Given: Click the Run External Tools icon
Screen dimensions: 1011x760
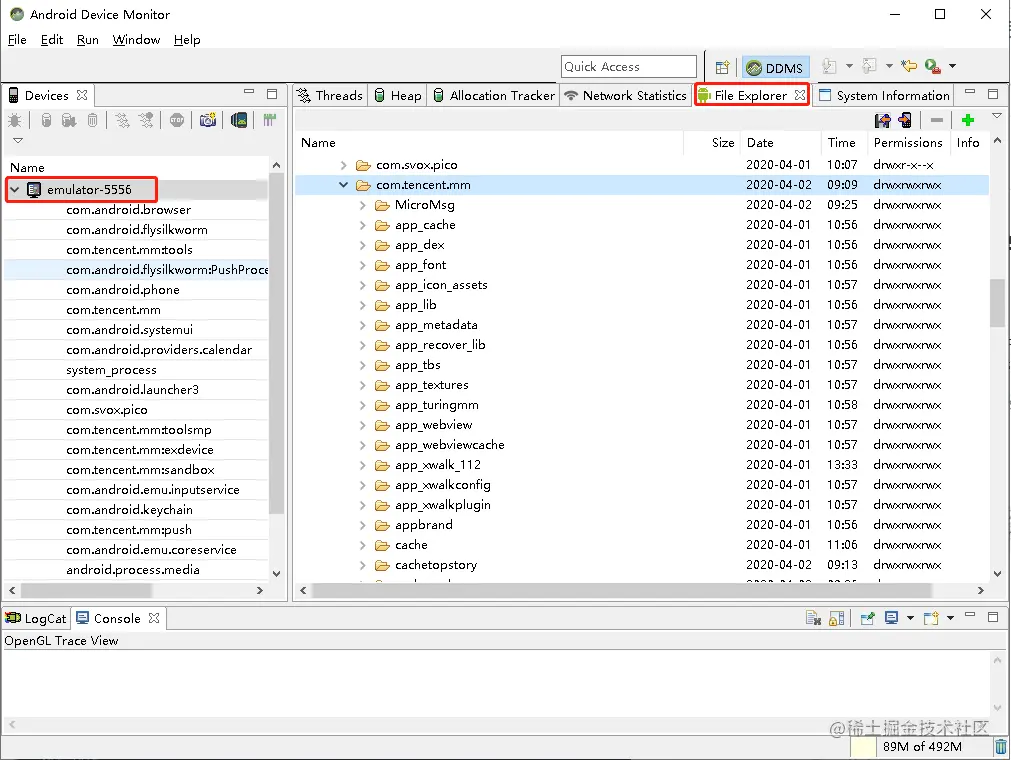Looking at the screenshot, I should tap(932, 66).
